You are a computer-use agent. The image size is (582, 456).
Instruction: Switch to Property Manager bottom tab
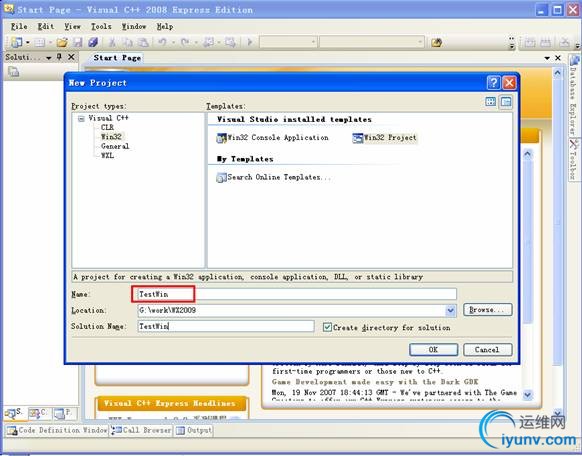tap(65, 413)
